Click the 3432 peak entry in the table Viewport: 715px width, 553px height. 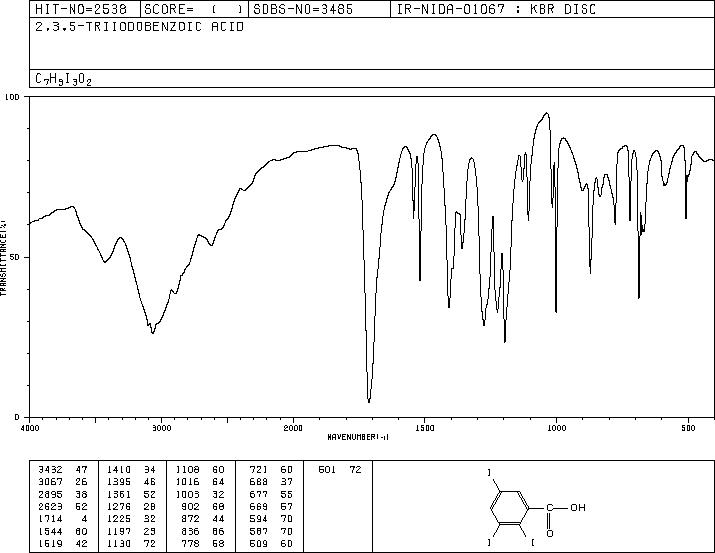[63, 470]
